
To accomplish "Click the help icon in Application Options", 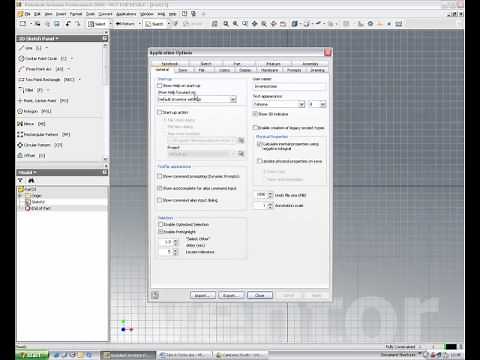I will [x=155, y=295].
